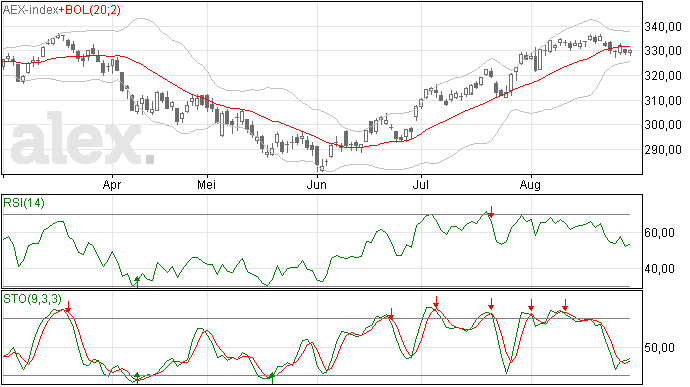Click the RSI(14) panel label
Image resolution: width=690 pixels, height=387 pixels.
tap(24, 203)
